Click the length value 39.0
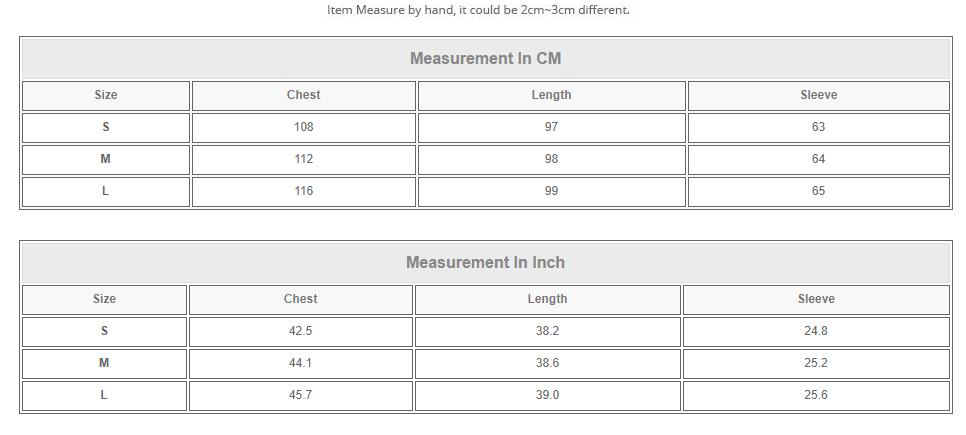This screenshot has height=435, width=966. click(547, 395)
